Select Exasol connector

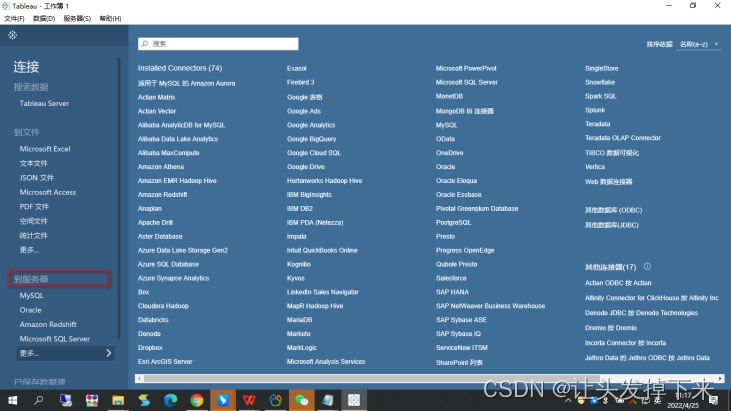click(297, 68)
